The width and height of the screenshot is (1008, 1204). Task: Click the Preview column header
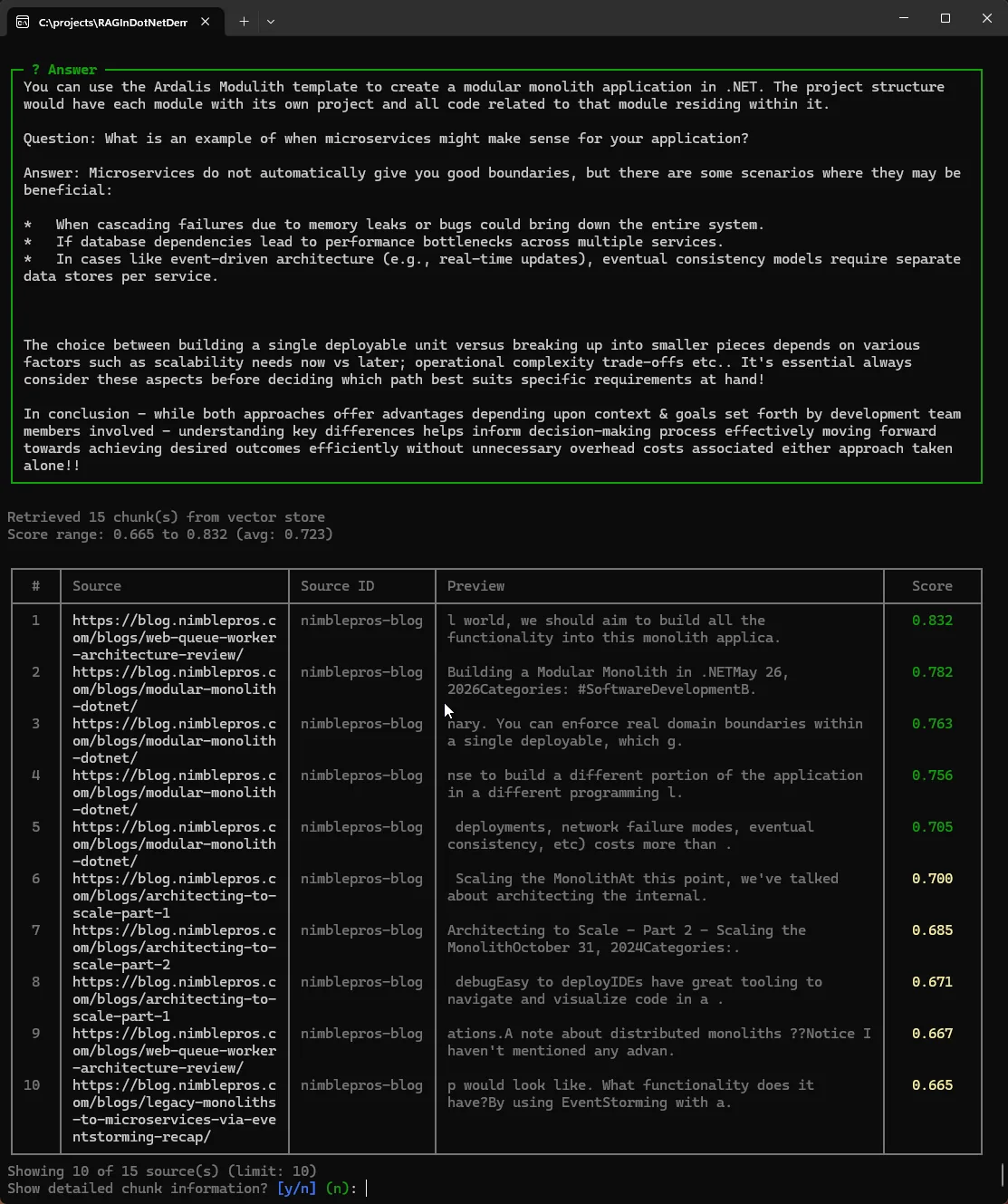pos(476,586)
